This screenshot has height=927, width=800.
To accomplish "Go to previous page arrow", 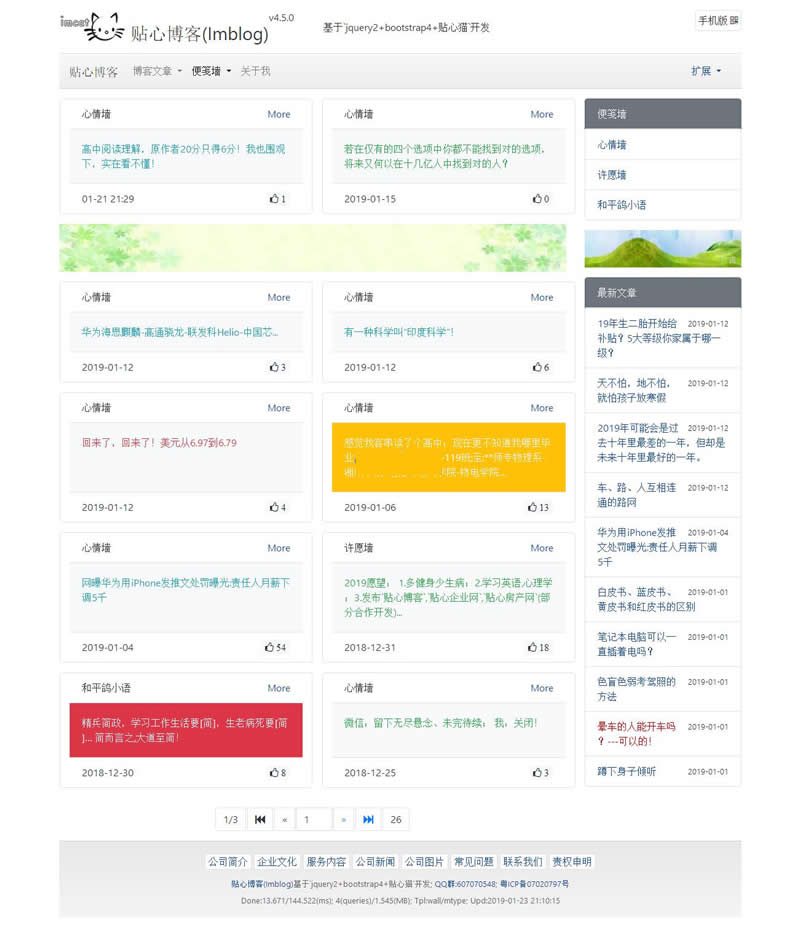I will pyautogui.click(x=284, y=819).
